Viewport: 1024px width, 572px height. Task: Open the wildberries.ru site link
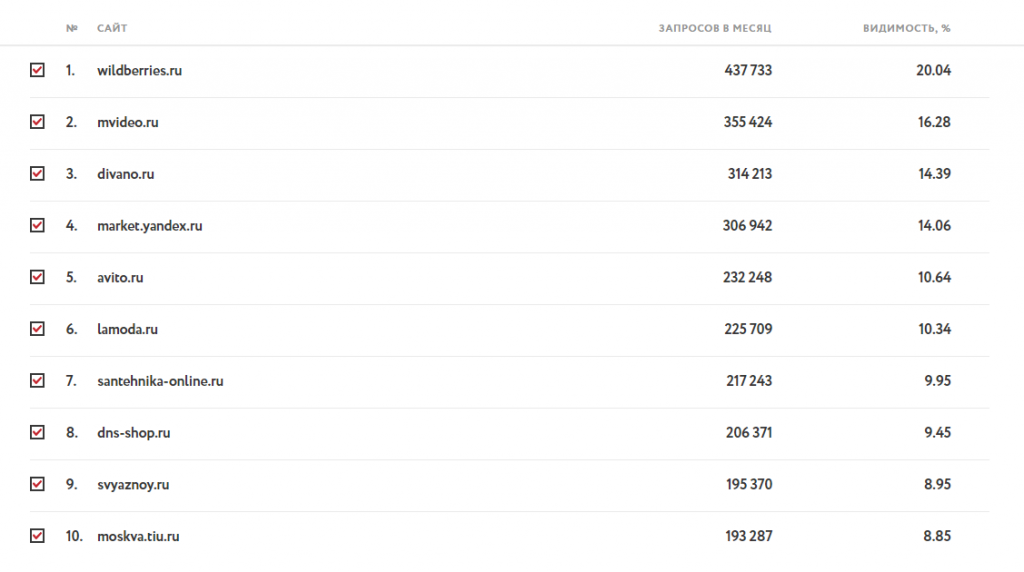tap(139, 71)
